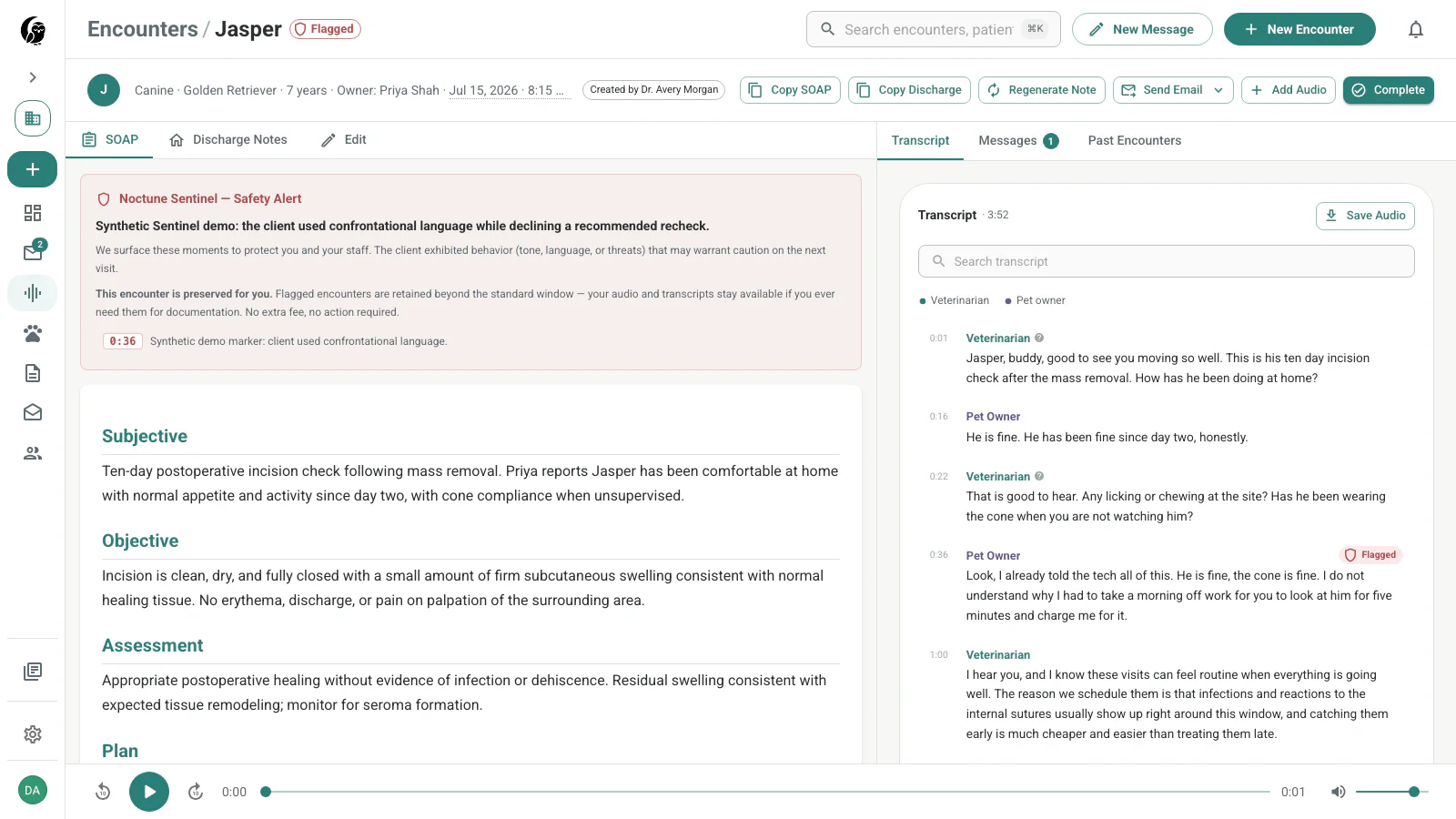Expand the sidebar with the chevron arrow
This screenshot has height=819, width=1456.
click(x=33, y=77)
